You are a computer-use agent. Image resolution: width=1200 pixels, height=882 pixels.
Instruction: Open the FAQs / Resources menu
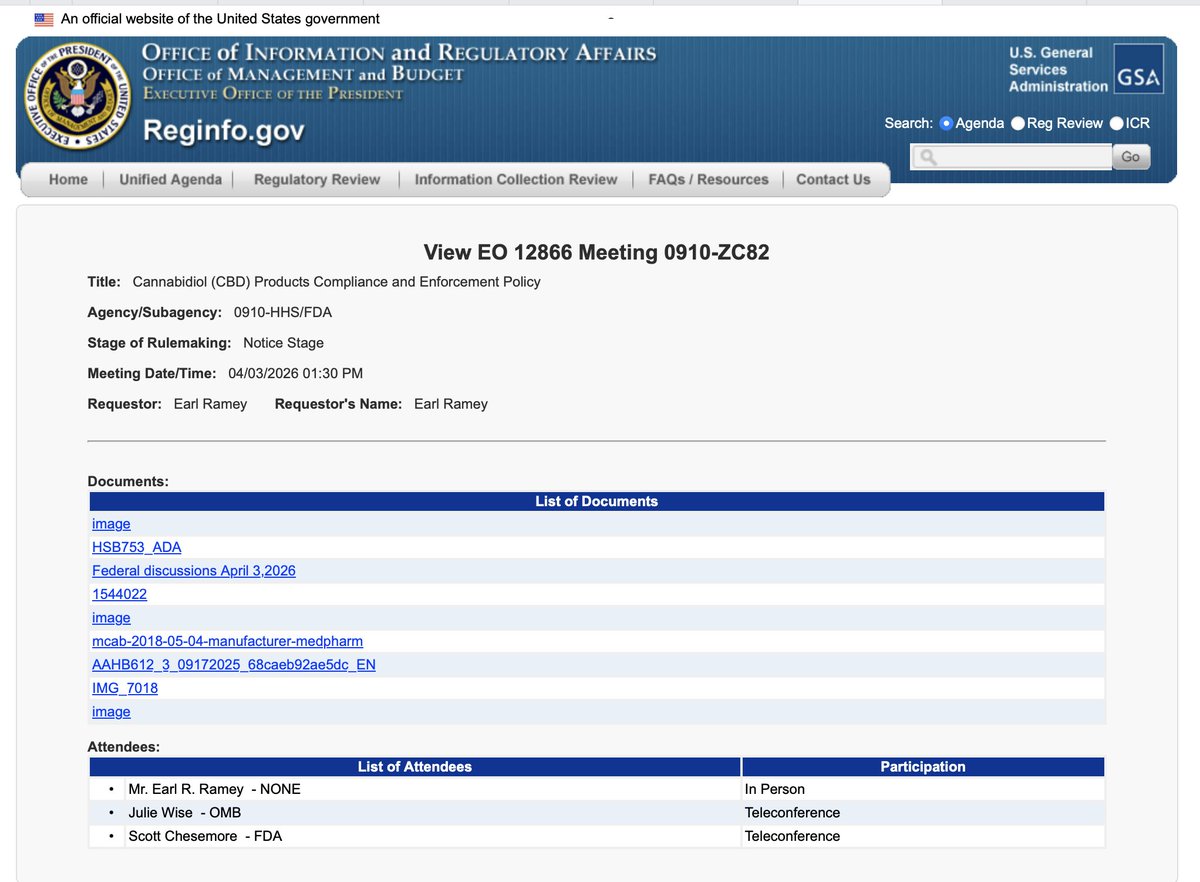pyautogui.click(x=709, y=180)
